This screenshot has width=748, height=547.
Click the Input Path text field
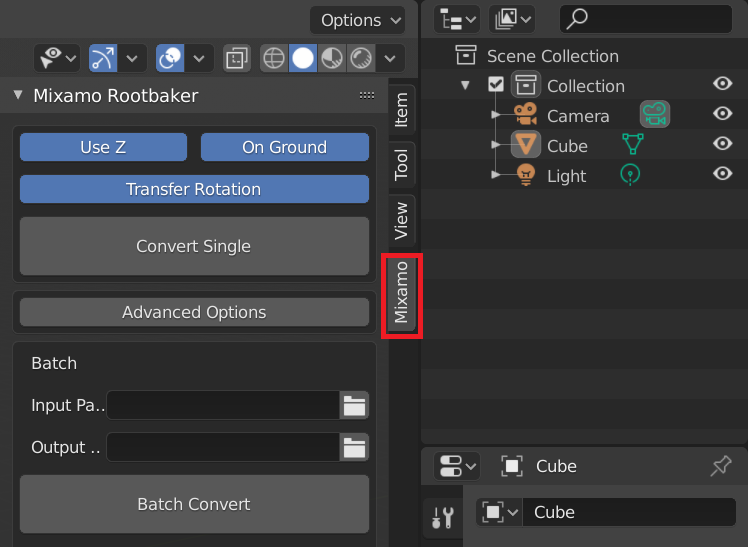pos(223,405)
